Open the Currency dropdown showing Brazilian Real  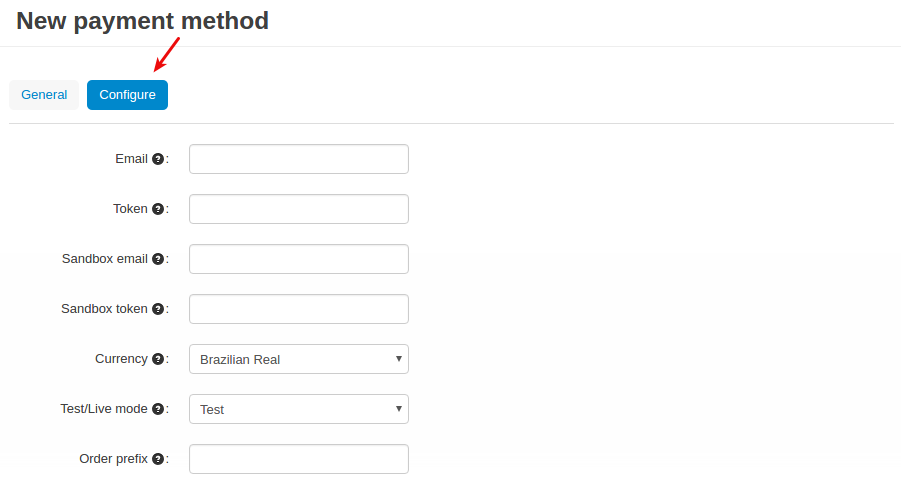tap(299, 359)
